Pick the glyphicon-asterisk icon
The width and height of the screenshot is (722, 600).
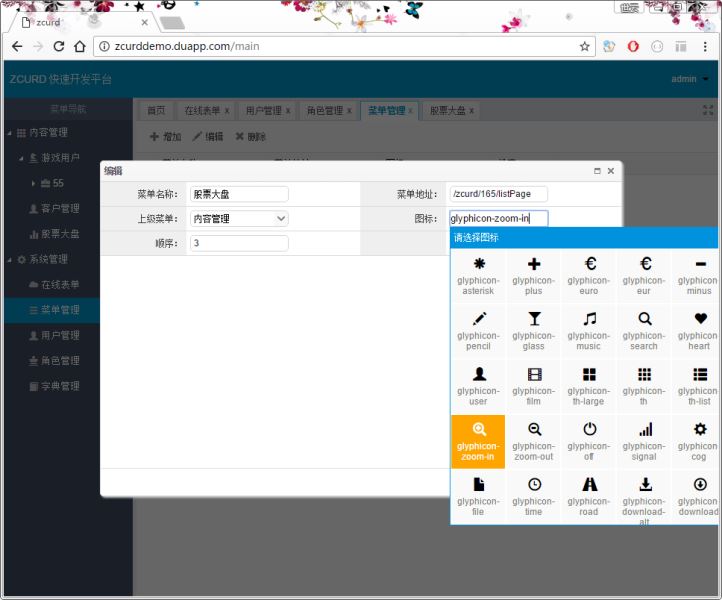click(x=478, y=276)
